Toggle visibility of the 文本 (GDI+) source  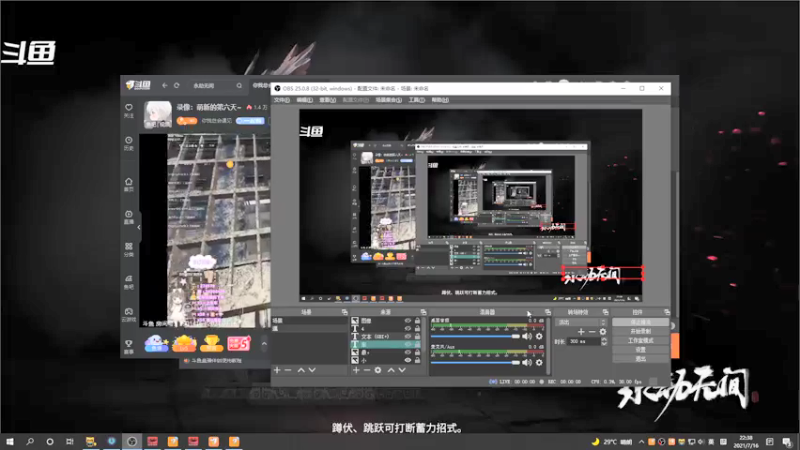pos(408,337)
